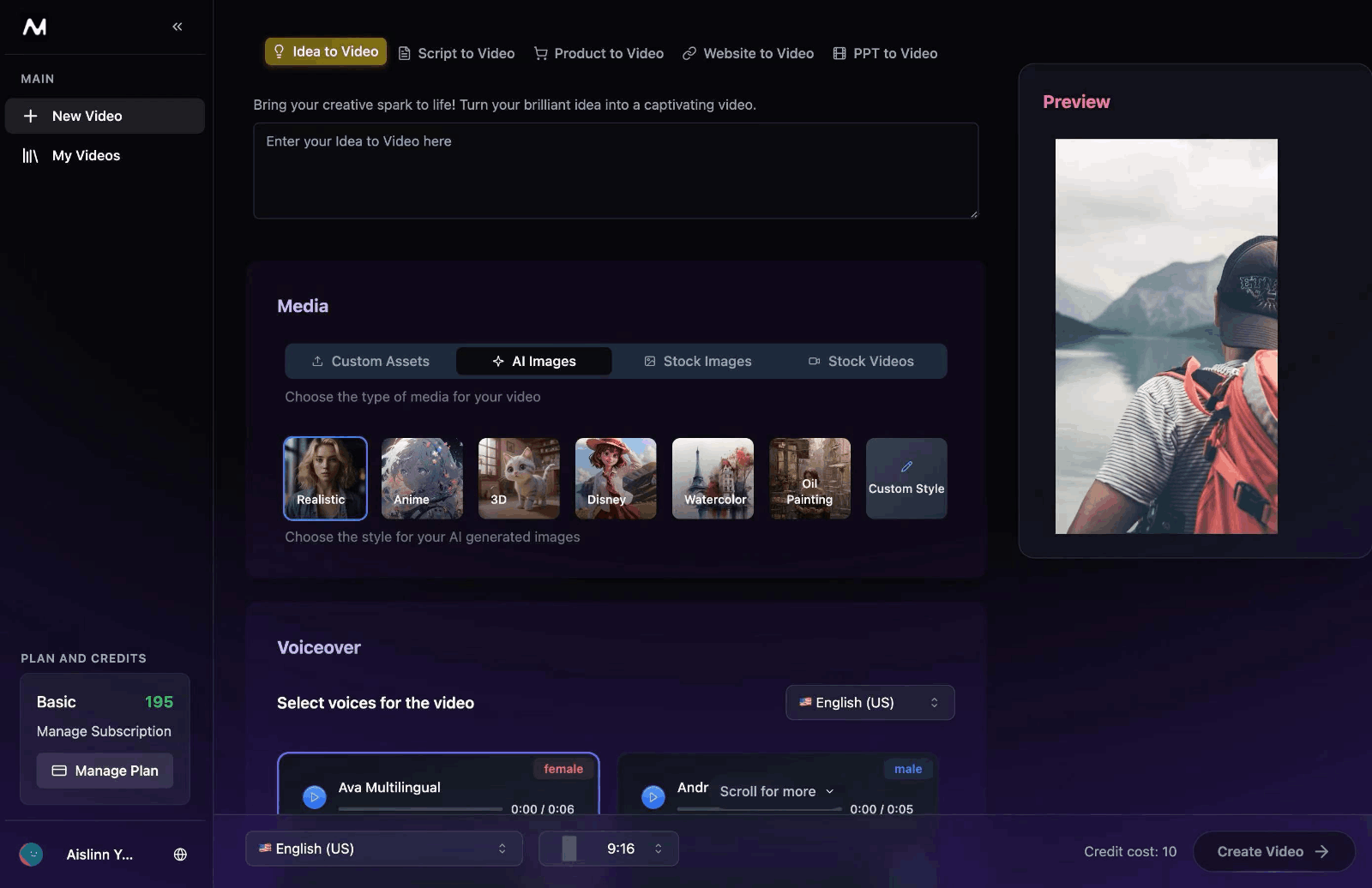Switch to Product to Video tab
This screenshot has width=1372, height=888.
pos(599,53)
